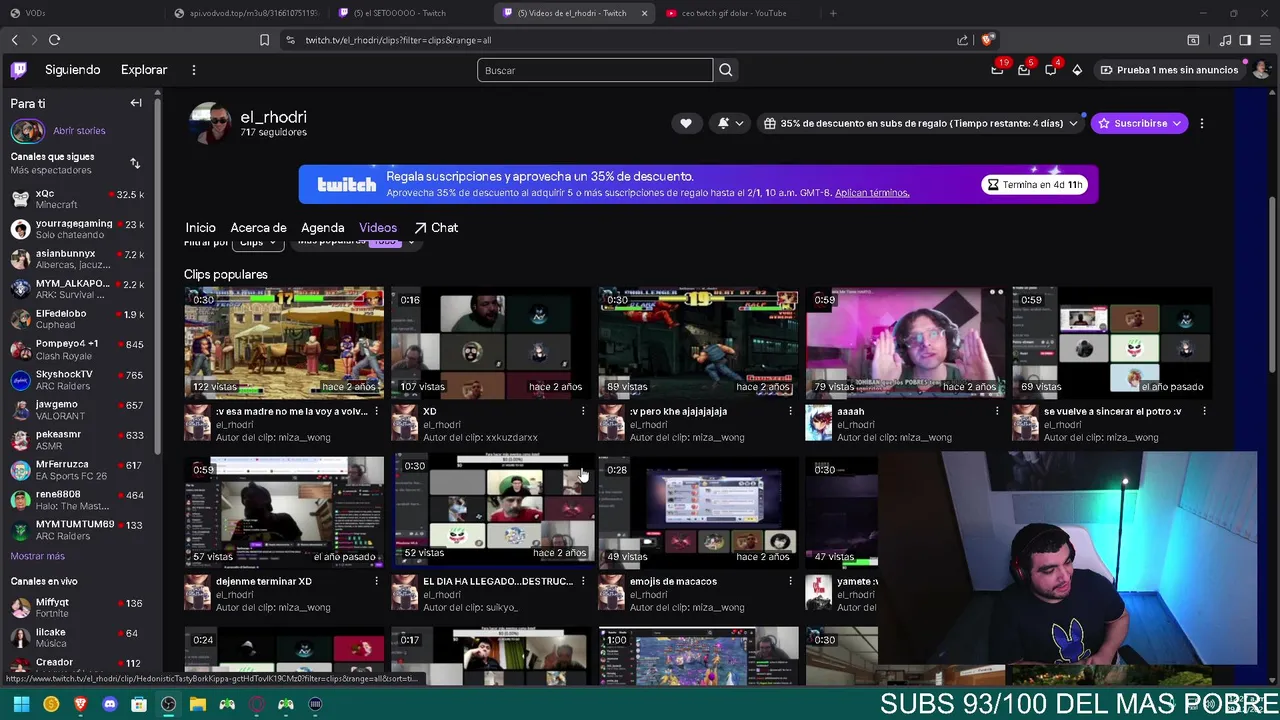Open the Twitch home logo

(19, 70)
